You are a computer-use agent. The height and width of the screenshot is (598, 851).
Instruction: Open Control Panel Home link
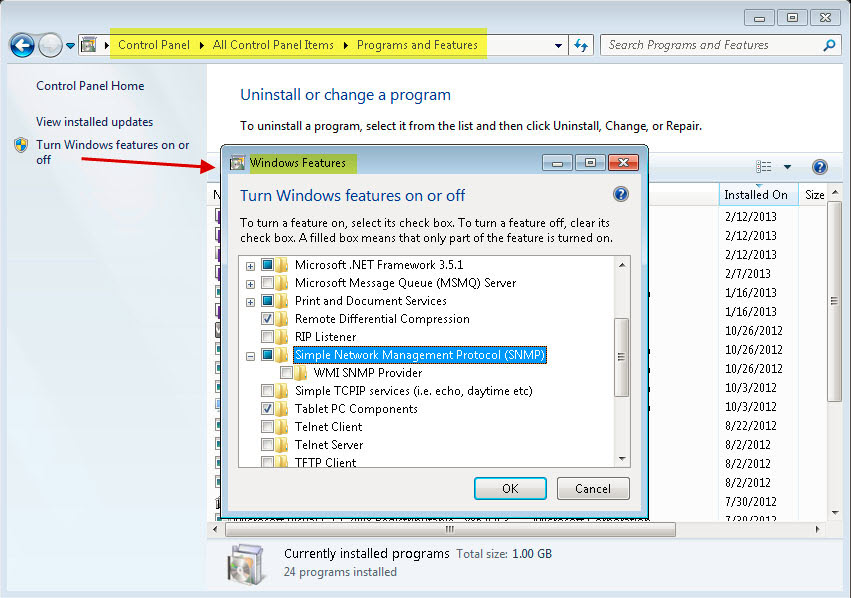tap(90, 86)
